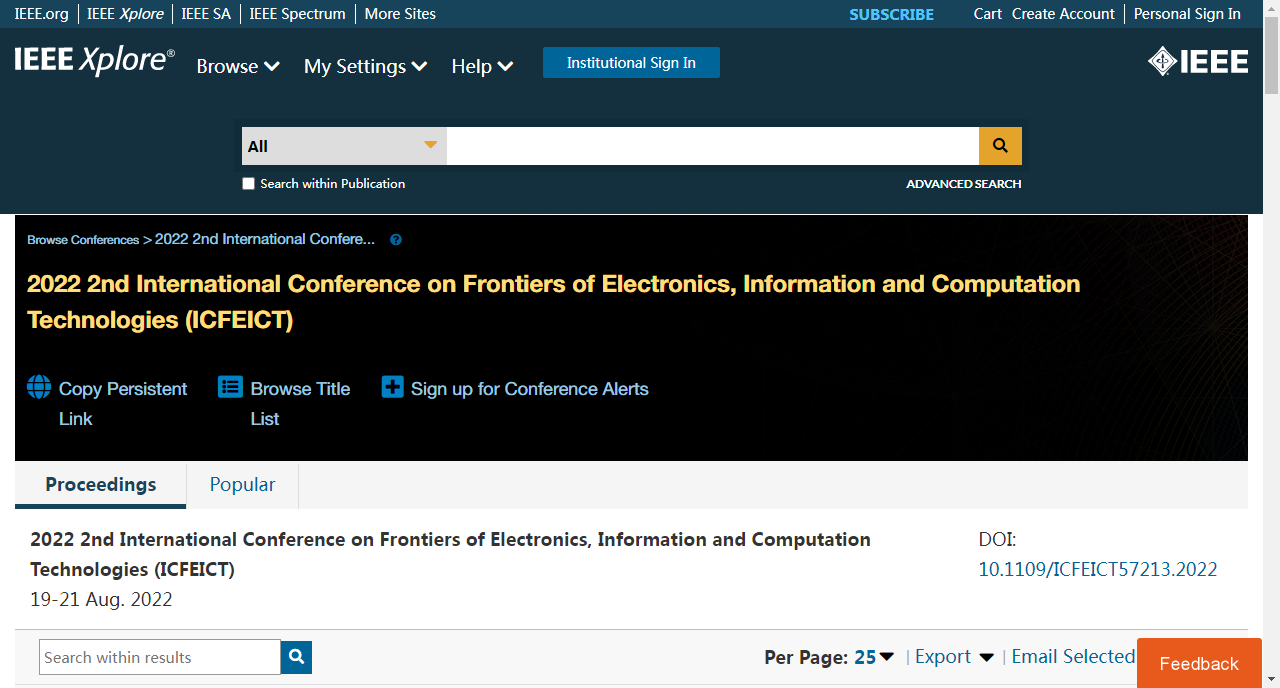This screenshot has width=1280, height=688.
Task: Click the date text 19-21 Aug. 2022
Action: (101, 600)
